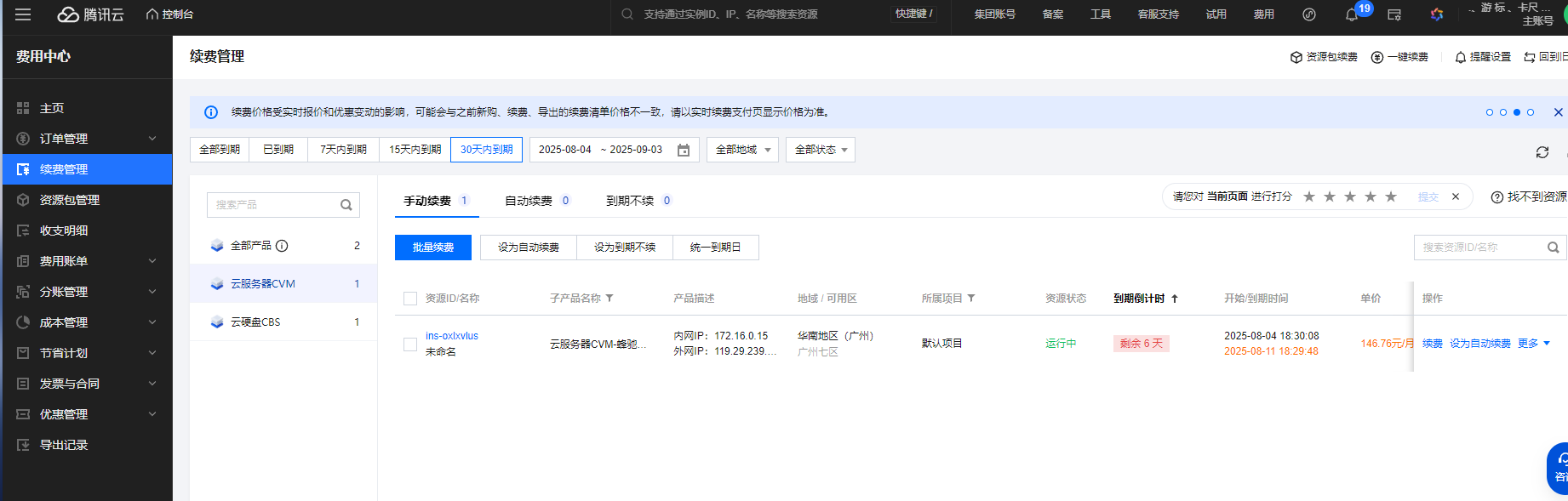Open the hamburger navigation menu

click(x=23, y=14)
